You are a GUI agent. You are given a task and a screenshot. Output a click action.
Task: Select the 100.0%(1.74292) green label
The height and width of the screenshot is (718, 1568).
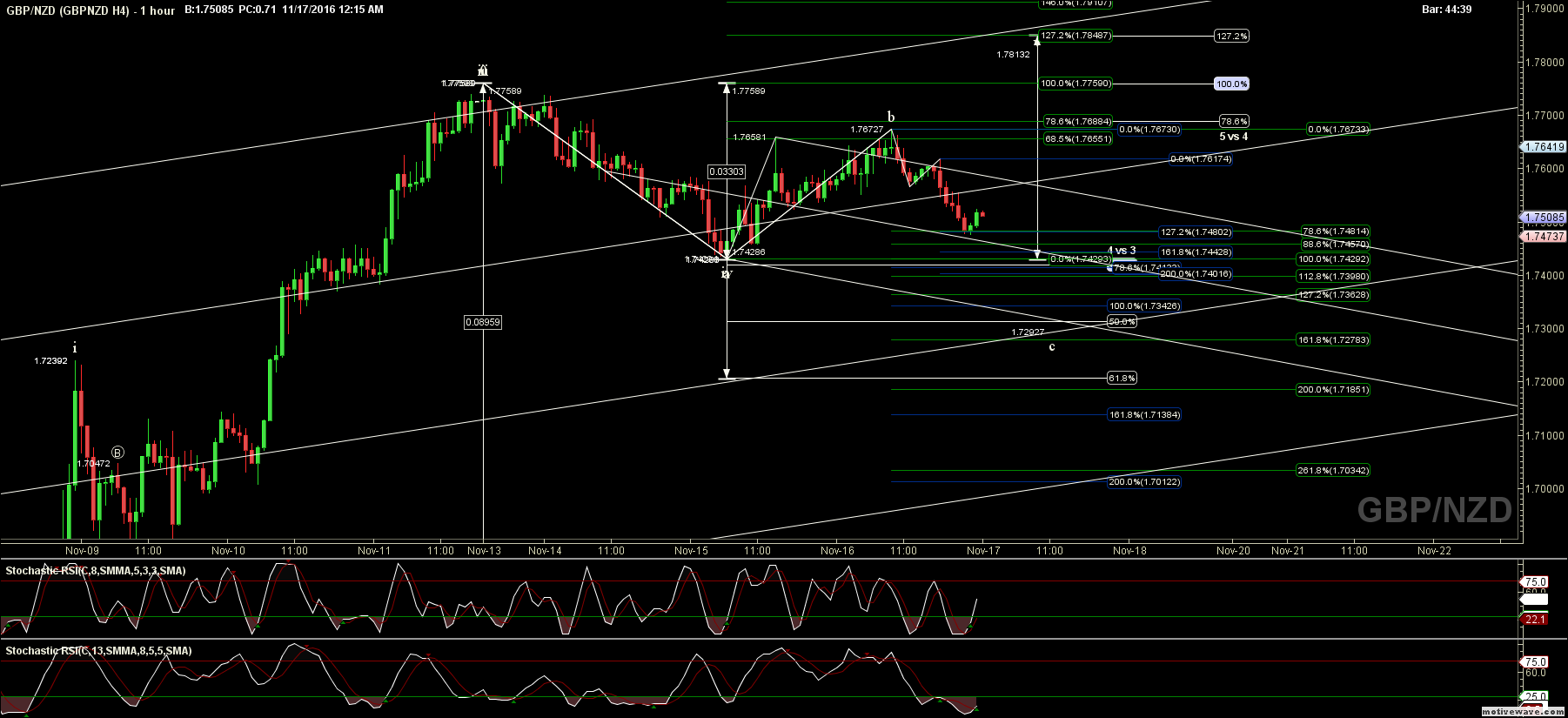(x=1333, y=259)
